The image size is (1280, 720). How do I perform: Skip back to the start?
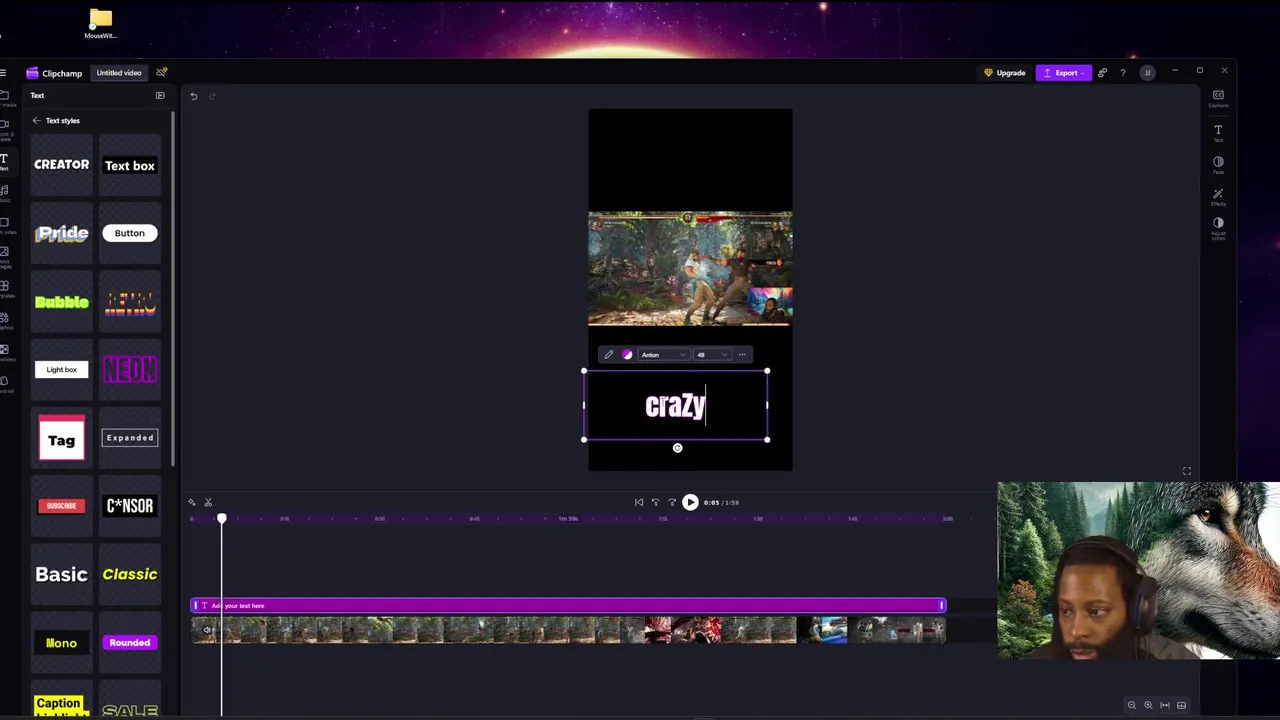pos(639,502)
